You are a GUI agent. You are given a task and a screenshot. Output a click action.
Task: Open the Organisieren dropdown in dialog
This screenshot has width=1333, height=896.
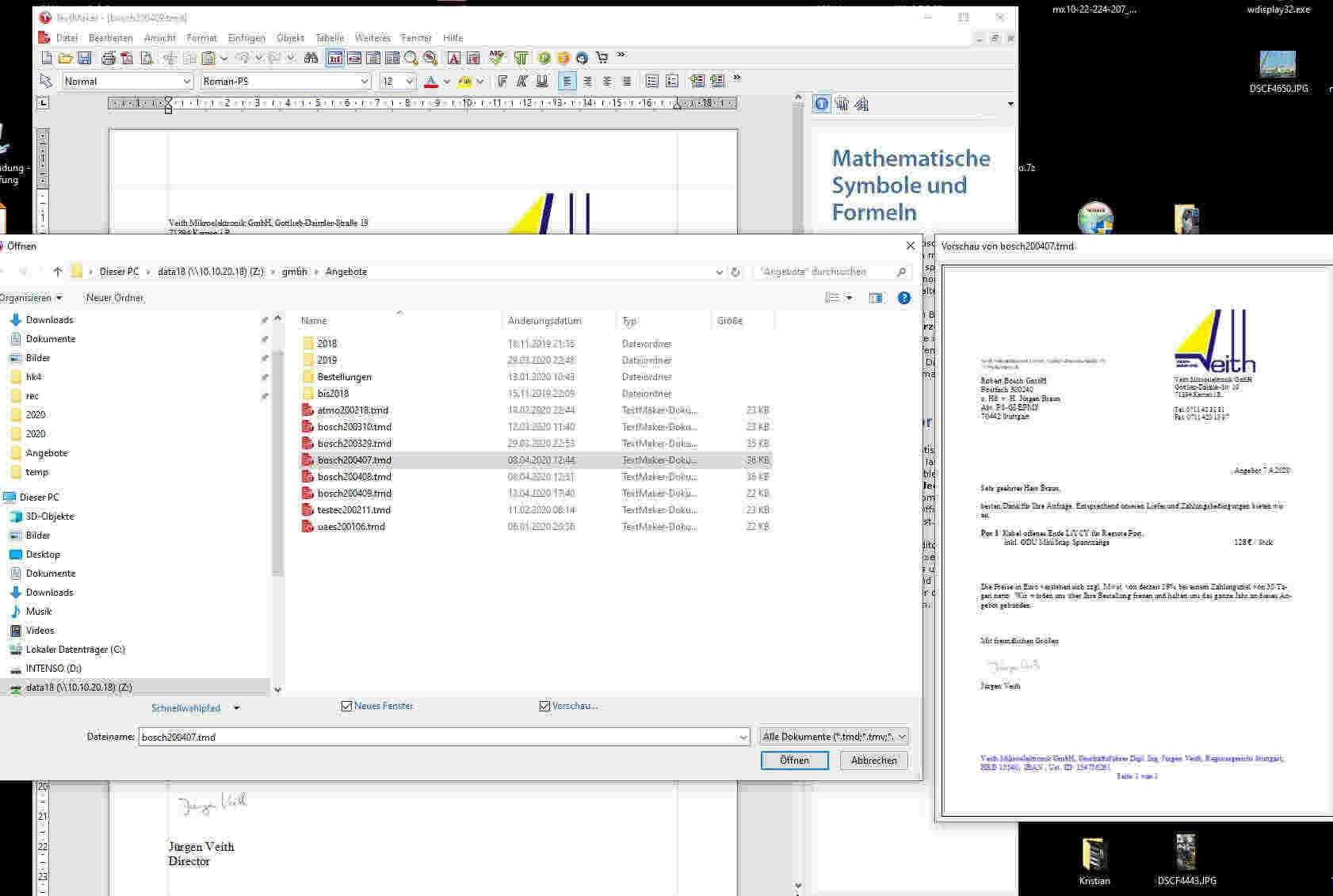coord(31,298)
